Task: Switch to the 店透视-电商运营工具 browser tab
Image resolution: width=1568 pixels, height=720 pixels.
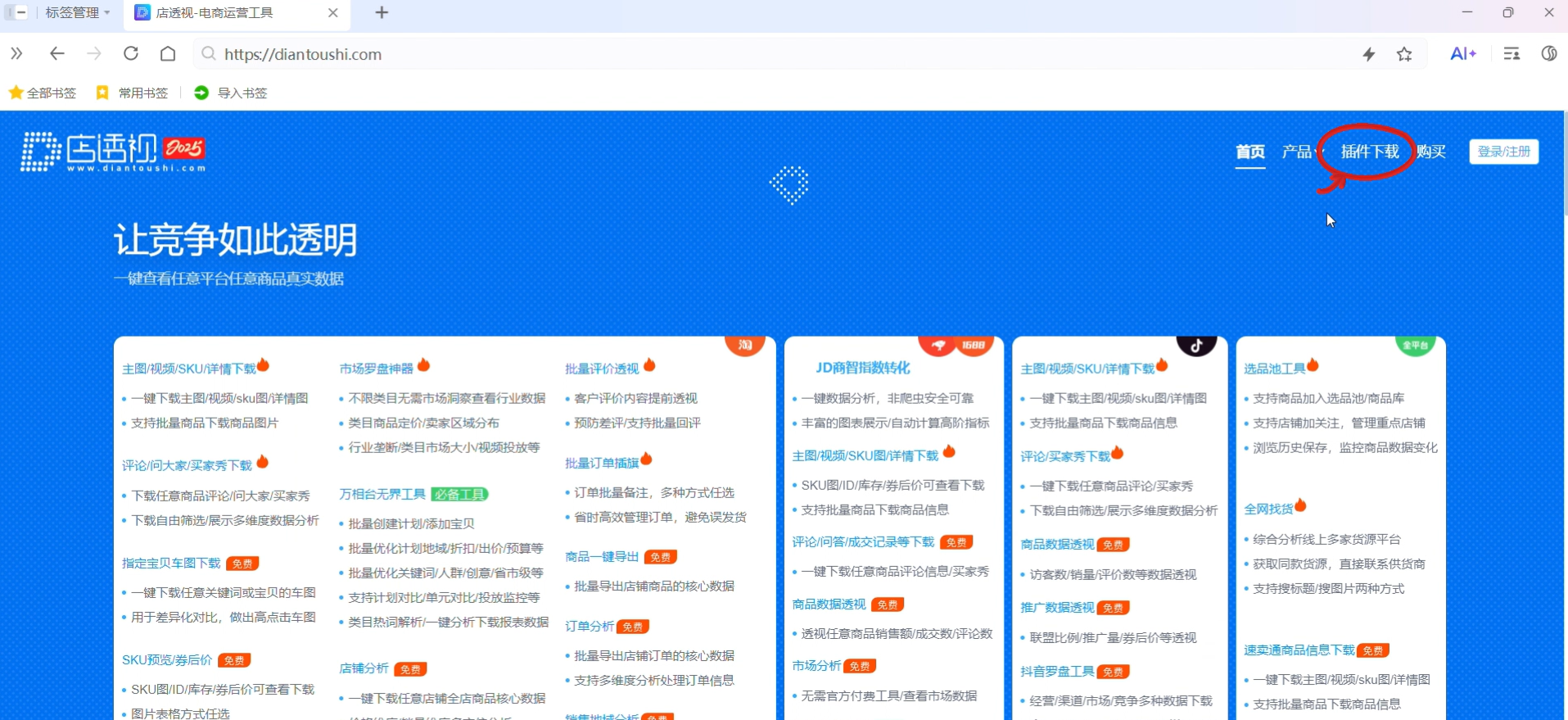Action: 237,13
